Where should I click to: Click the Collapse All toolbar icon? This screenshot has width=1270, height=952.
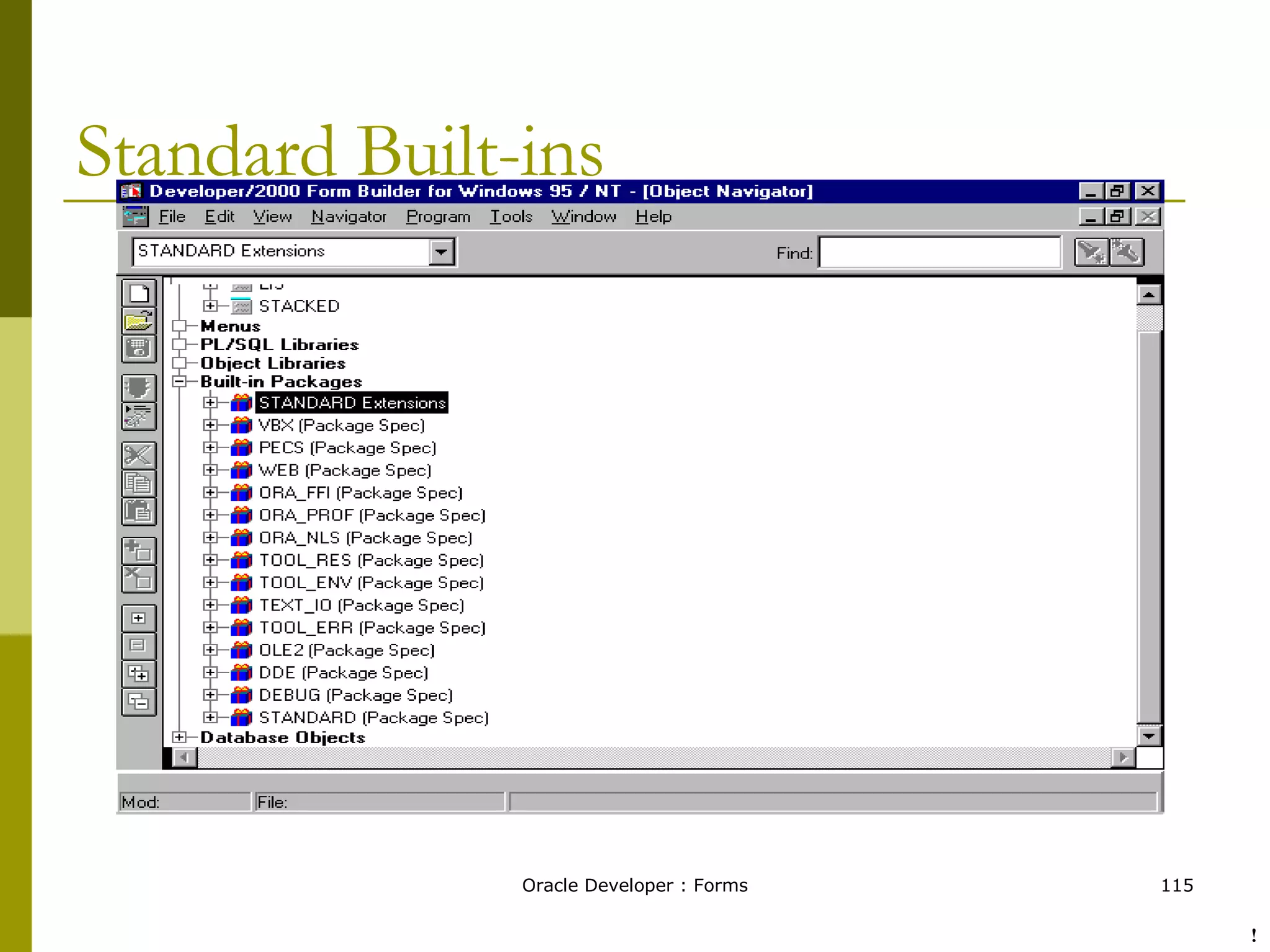point(138,702)
